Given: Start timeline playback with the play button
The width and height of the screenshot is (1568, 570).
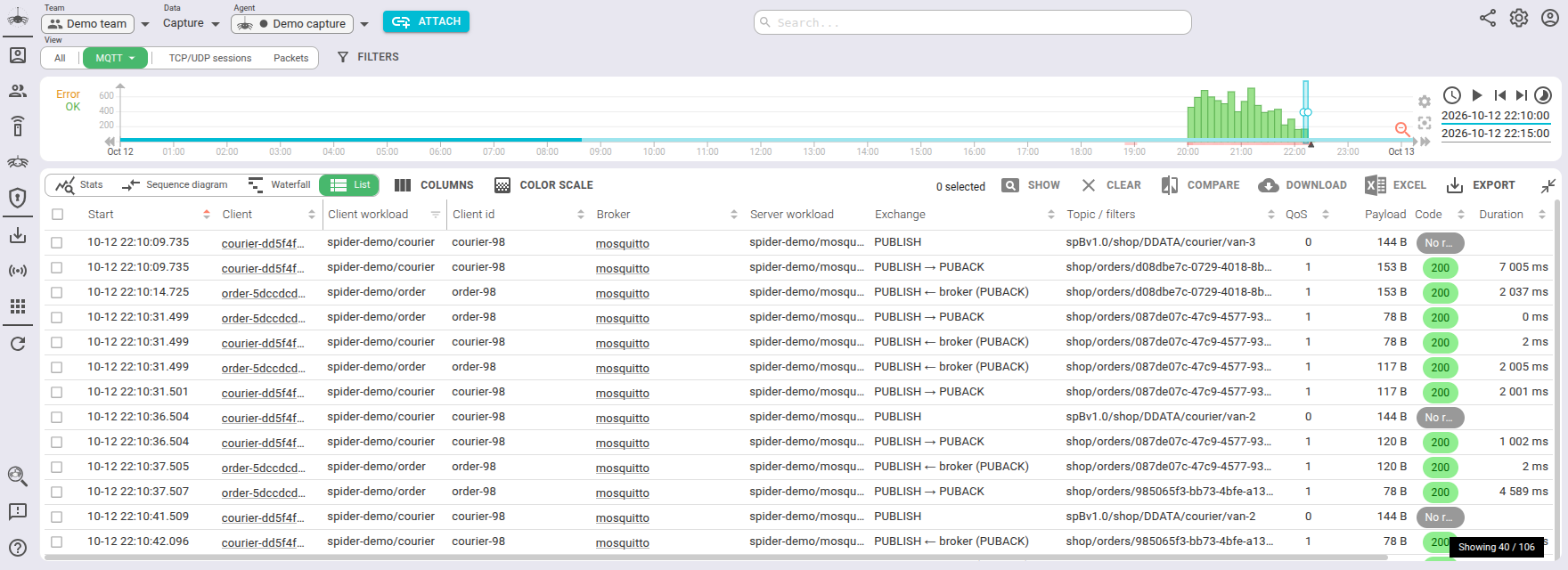Looking at the screenshot, I should coord(1477,95).
